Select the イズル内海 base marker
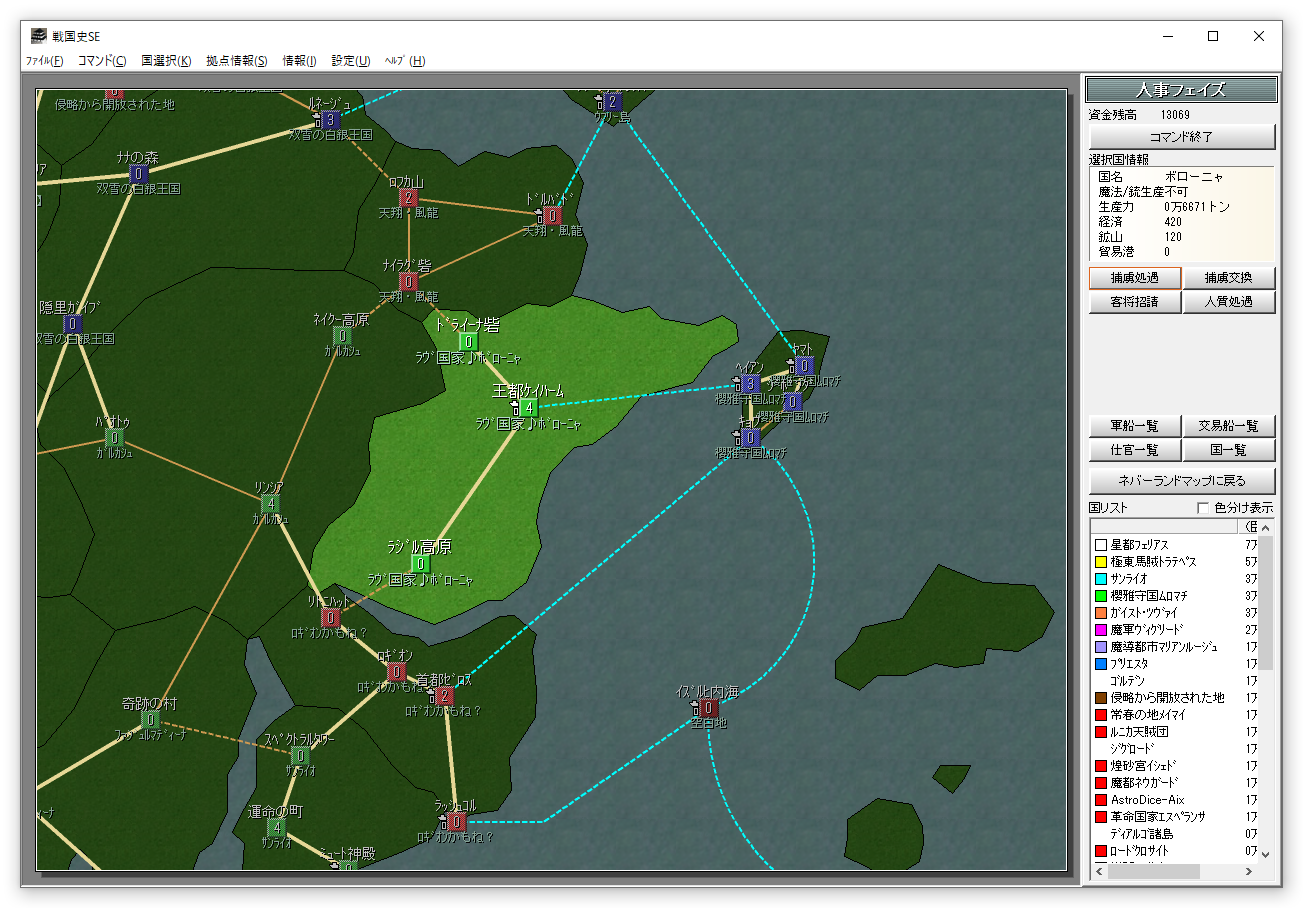 708,708
